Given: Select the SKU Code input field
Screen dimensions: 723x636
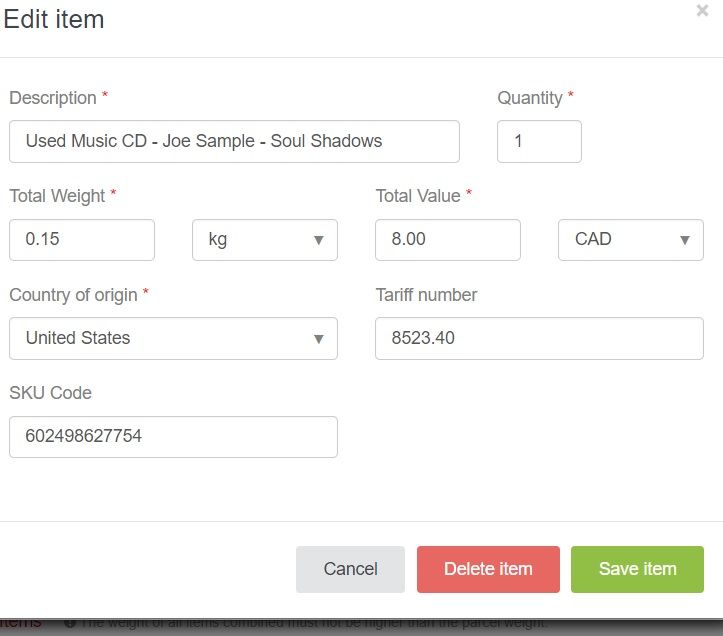Looking at the screenshot, I should click(173, 437).
